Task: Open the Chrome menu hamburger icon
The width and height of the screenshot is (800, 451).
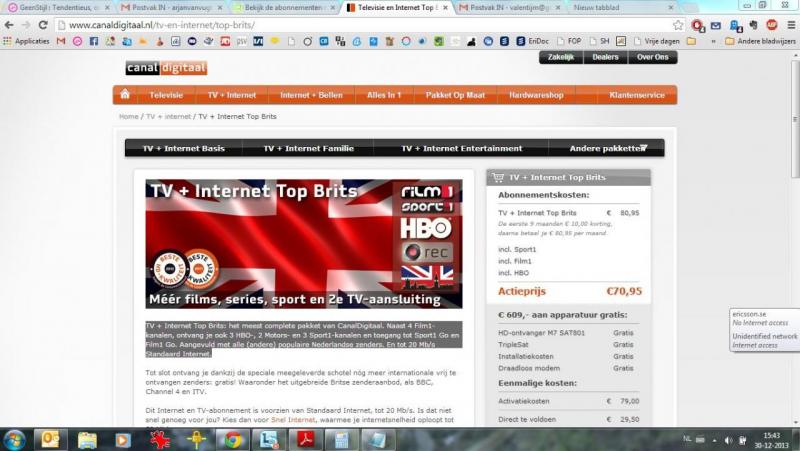Action: tap(791, 25)
